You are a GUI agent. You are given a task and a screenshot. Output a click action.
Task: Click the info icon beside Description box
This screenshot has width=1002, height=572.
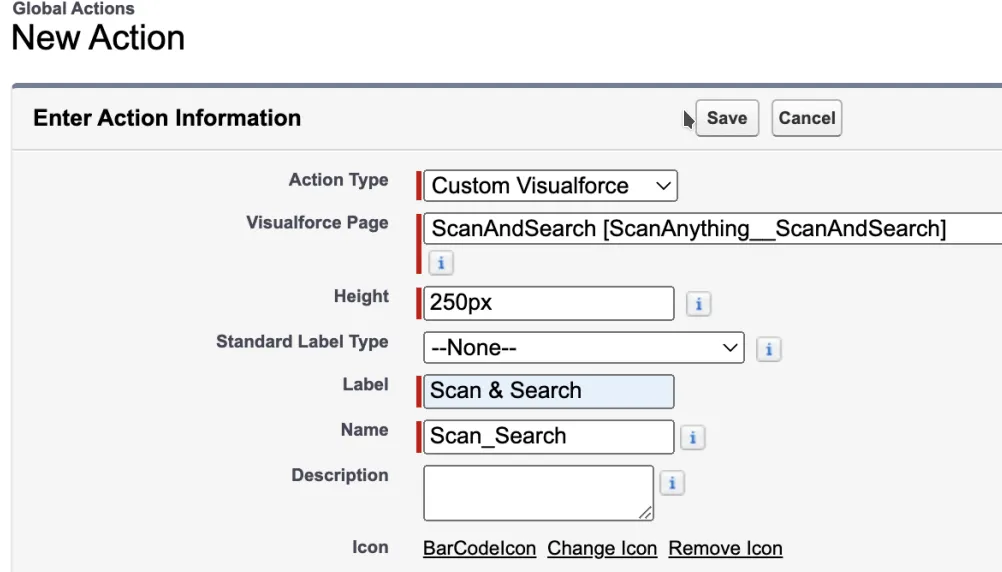[672, 483]
